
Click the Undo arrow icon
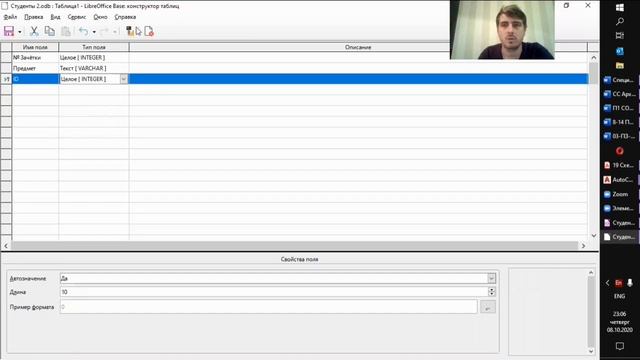click(84, 31)
